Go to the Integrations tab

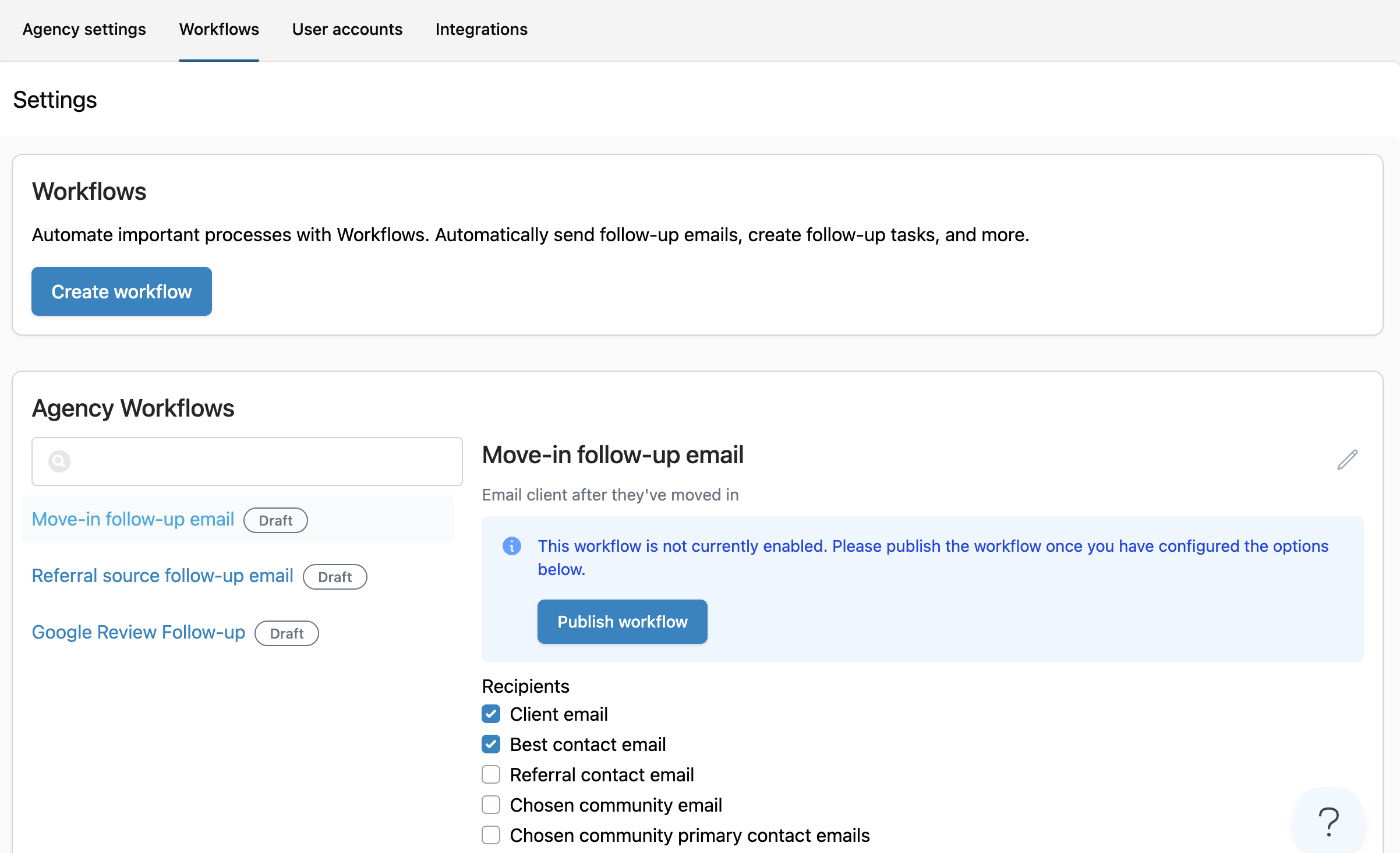tap(481, 29)
